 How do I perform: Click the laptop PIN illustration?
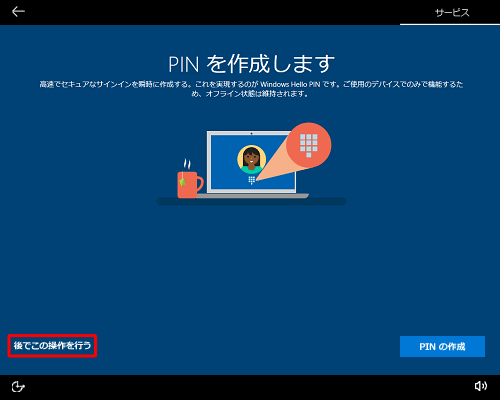click(251, 164)
